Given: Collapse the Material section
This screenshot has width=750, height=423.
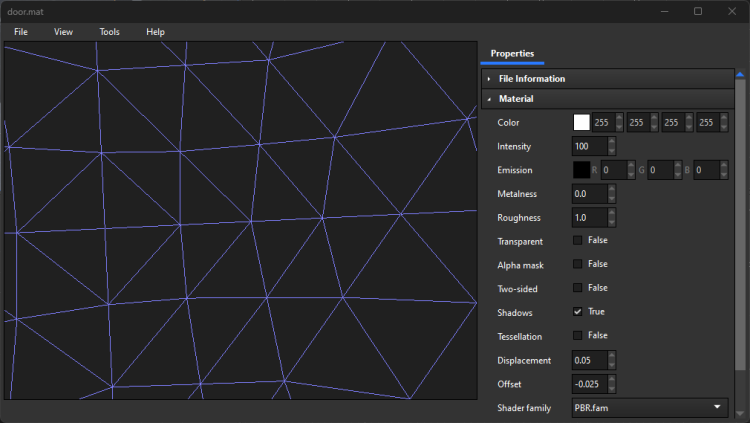Looking at the screenshot, I should pyautogui.click(x=516, y=99).
